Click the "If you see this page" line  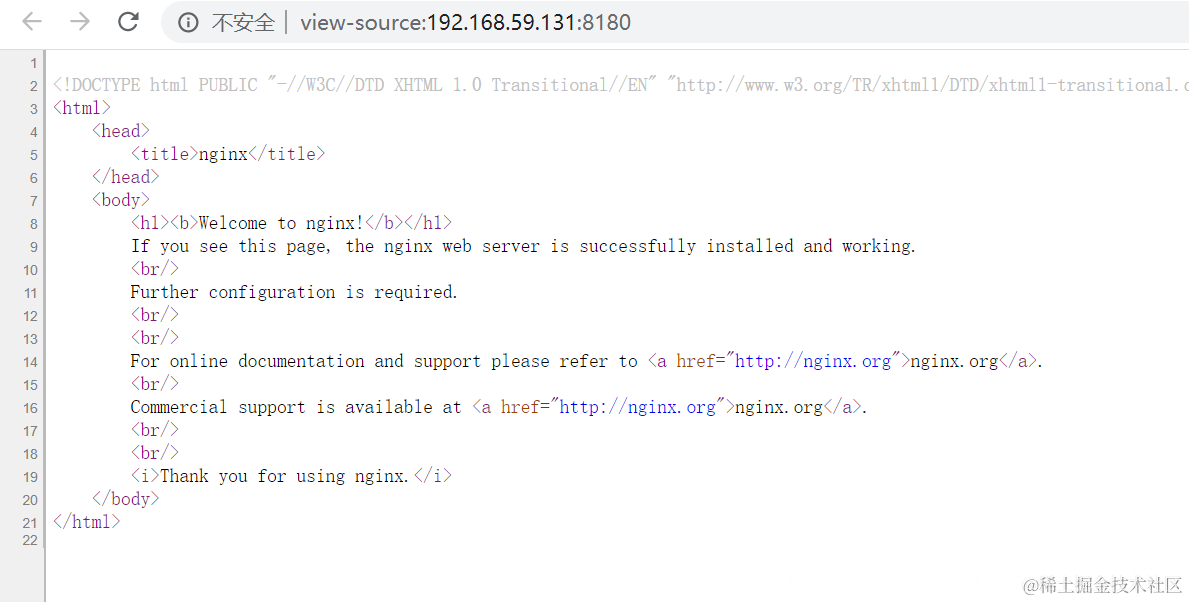pyautogui.click(x=523, y=246)
